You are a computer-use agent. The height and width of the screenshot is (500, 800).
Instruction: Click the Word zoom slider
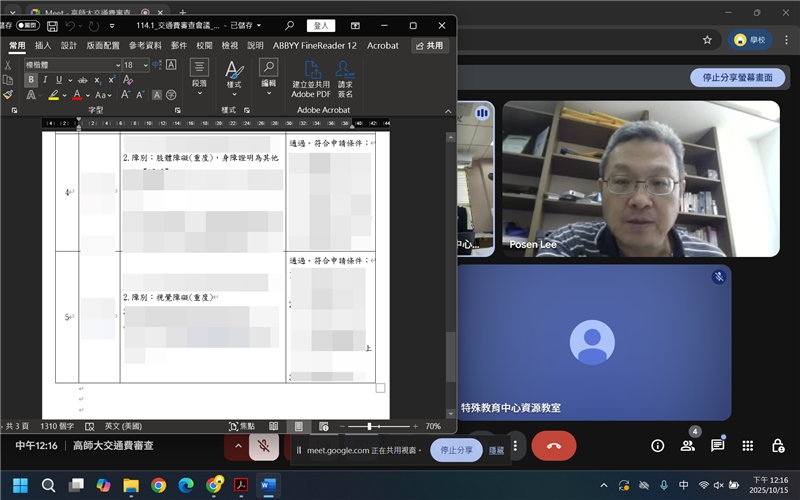coord(369,426)
